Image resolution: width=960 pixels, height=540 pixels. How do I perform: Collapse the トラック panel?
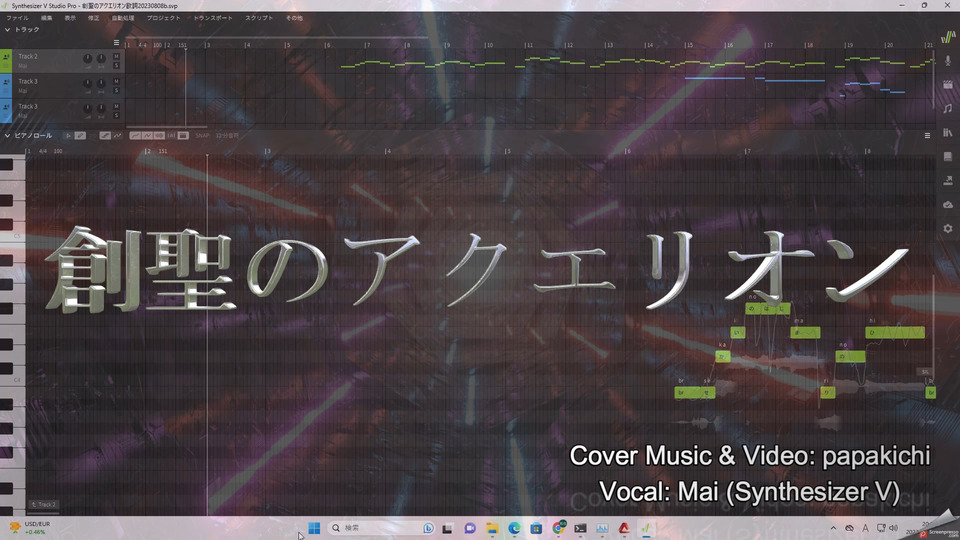[7, 29]
